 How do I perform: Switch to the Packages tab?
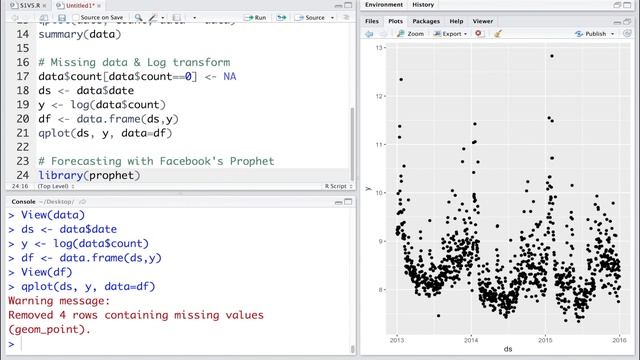(426, 21)
